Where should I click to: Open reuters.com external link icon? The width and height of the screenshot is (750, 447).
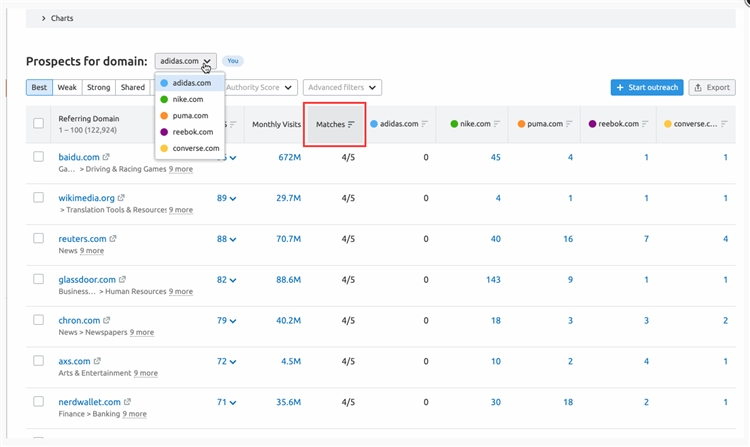pyautogui.click(x=113, y=239)
